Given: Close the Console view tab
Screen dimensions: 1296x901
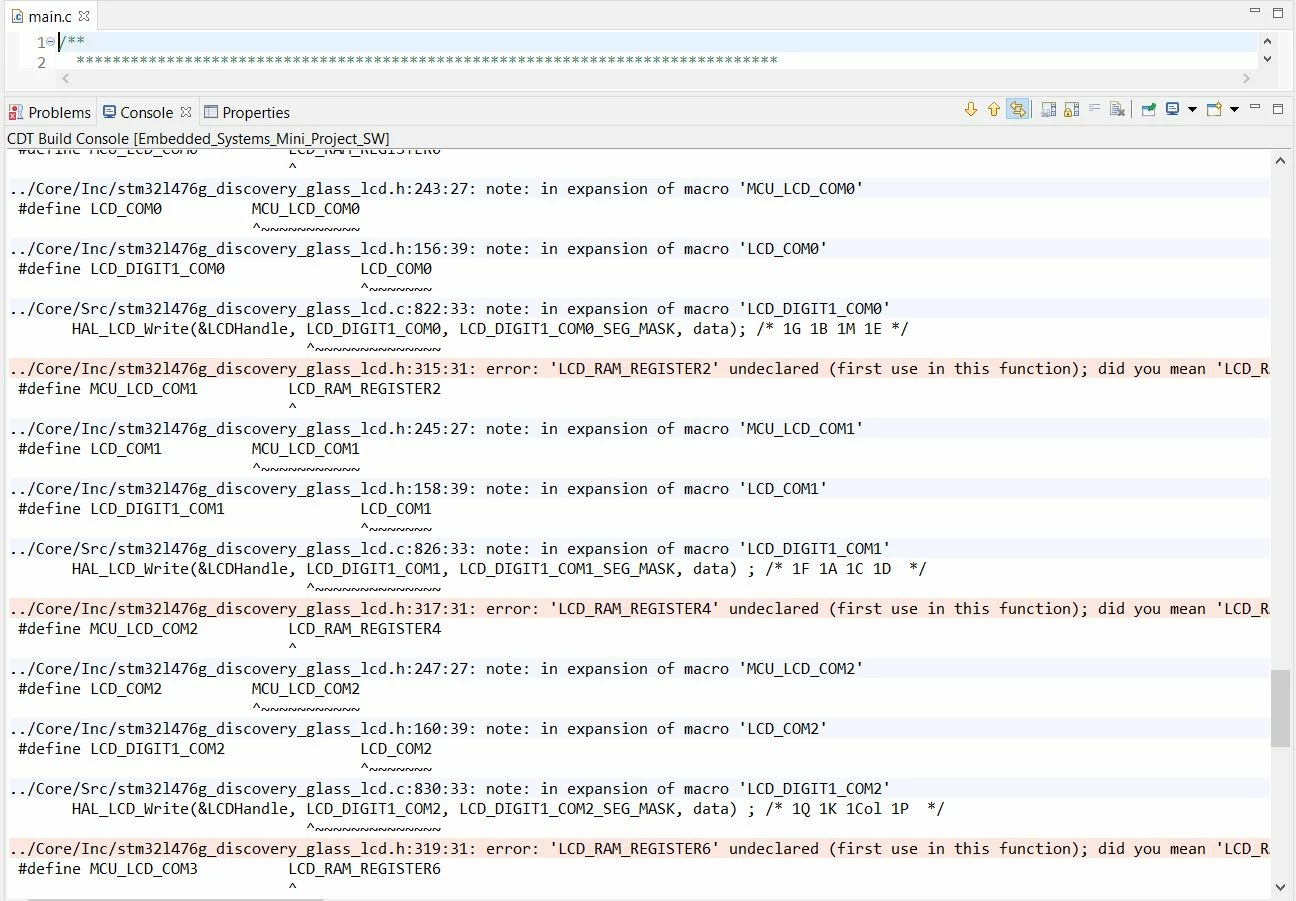Looking at the screenshot, I should point(185,112).
